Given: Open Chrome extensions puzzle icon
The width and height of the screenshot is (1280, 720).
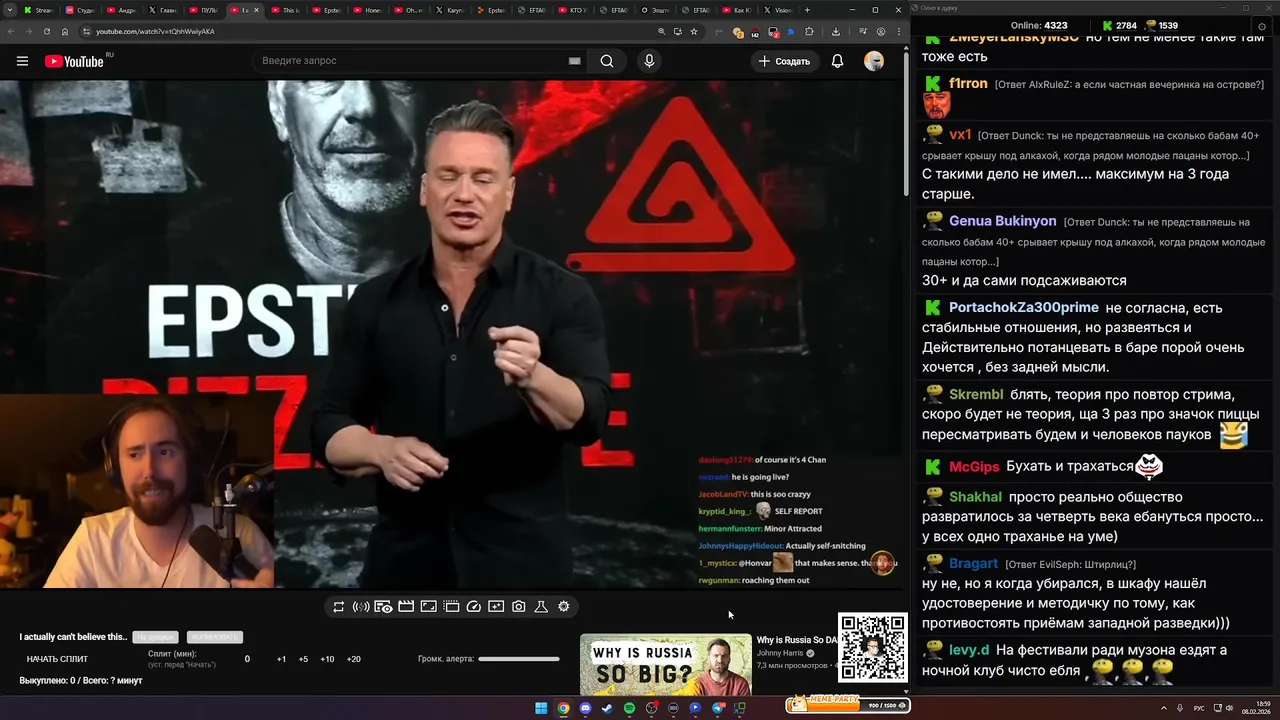Looking at the screenshot, I should click(x=809, y=31).
